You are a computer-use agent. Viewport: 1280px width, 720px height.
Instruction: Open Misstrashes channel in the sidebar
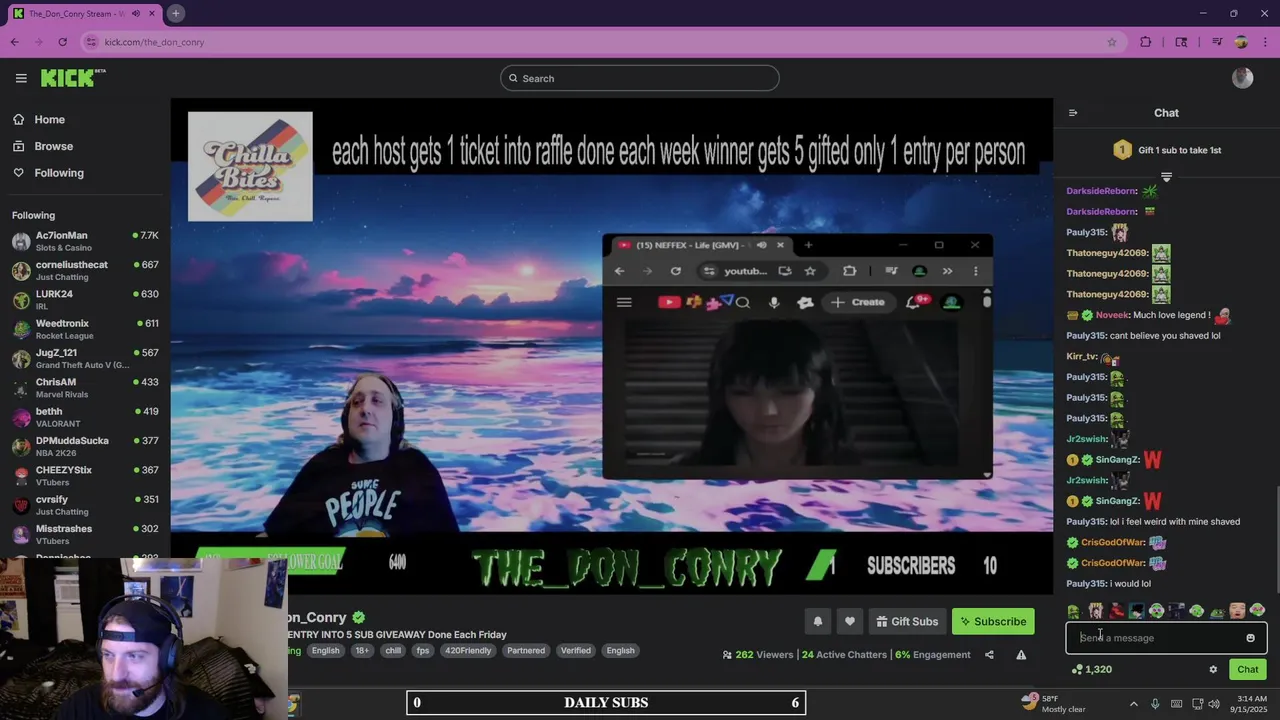click(x=85, y=534)
